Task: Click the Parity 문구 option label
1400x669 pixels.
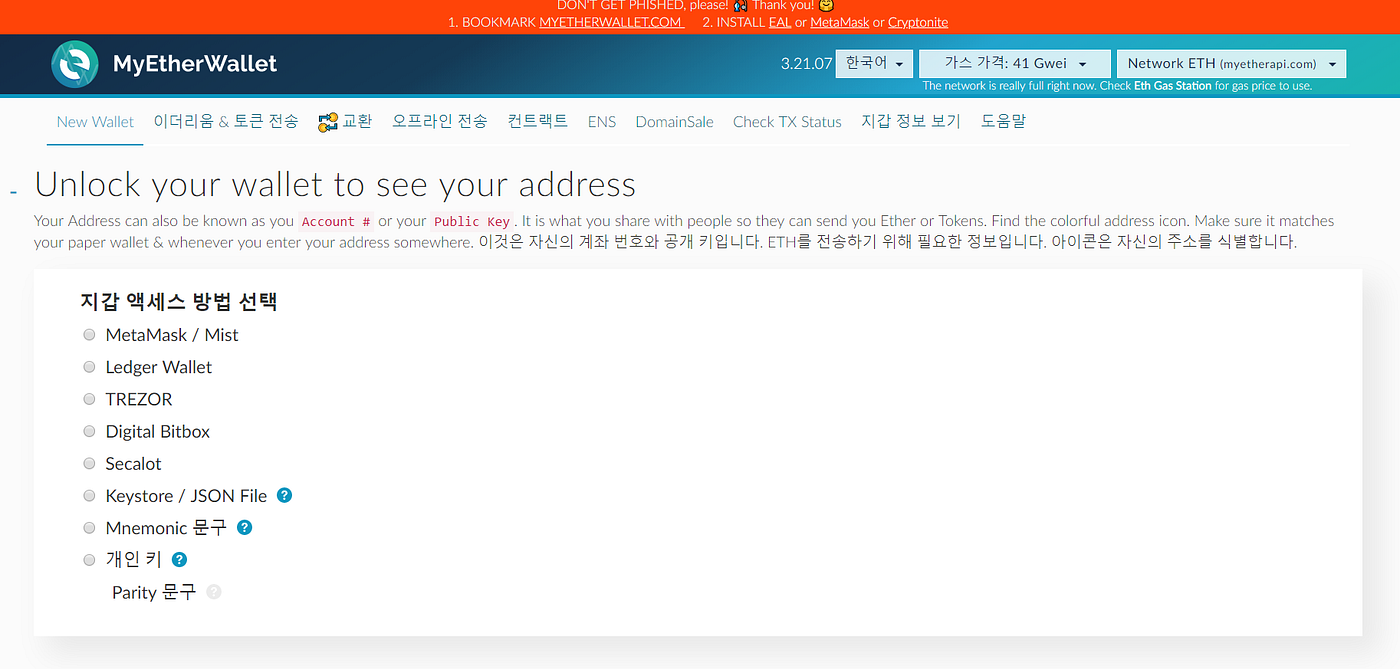Action: coord(154,592)
